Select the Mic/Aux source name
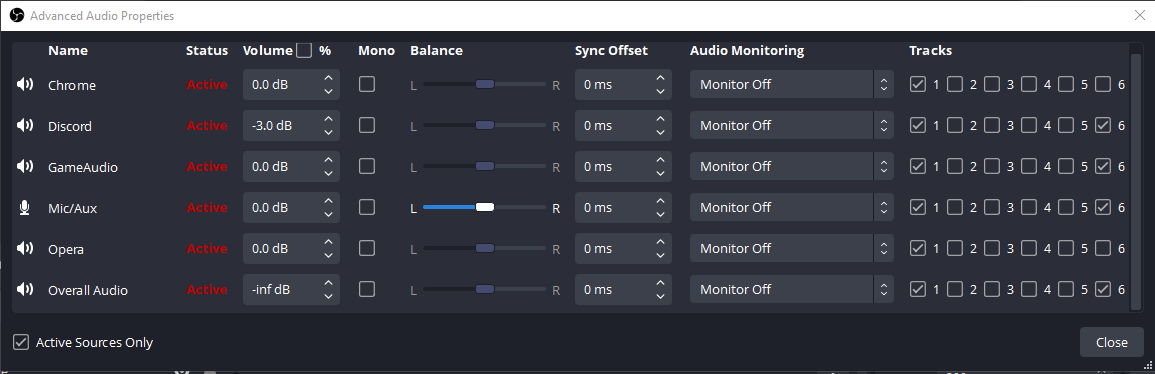The image size is (1155, 374). [72, 208]
